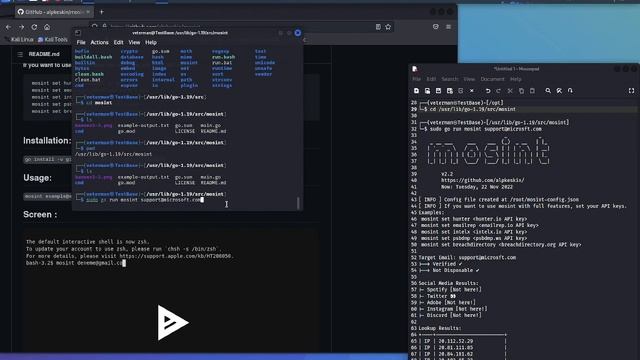640x360 pixels.
Task: Open the Mousepad Search menu
Action: [x=450, y=79]
